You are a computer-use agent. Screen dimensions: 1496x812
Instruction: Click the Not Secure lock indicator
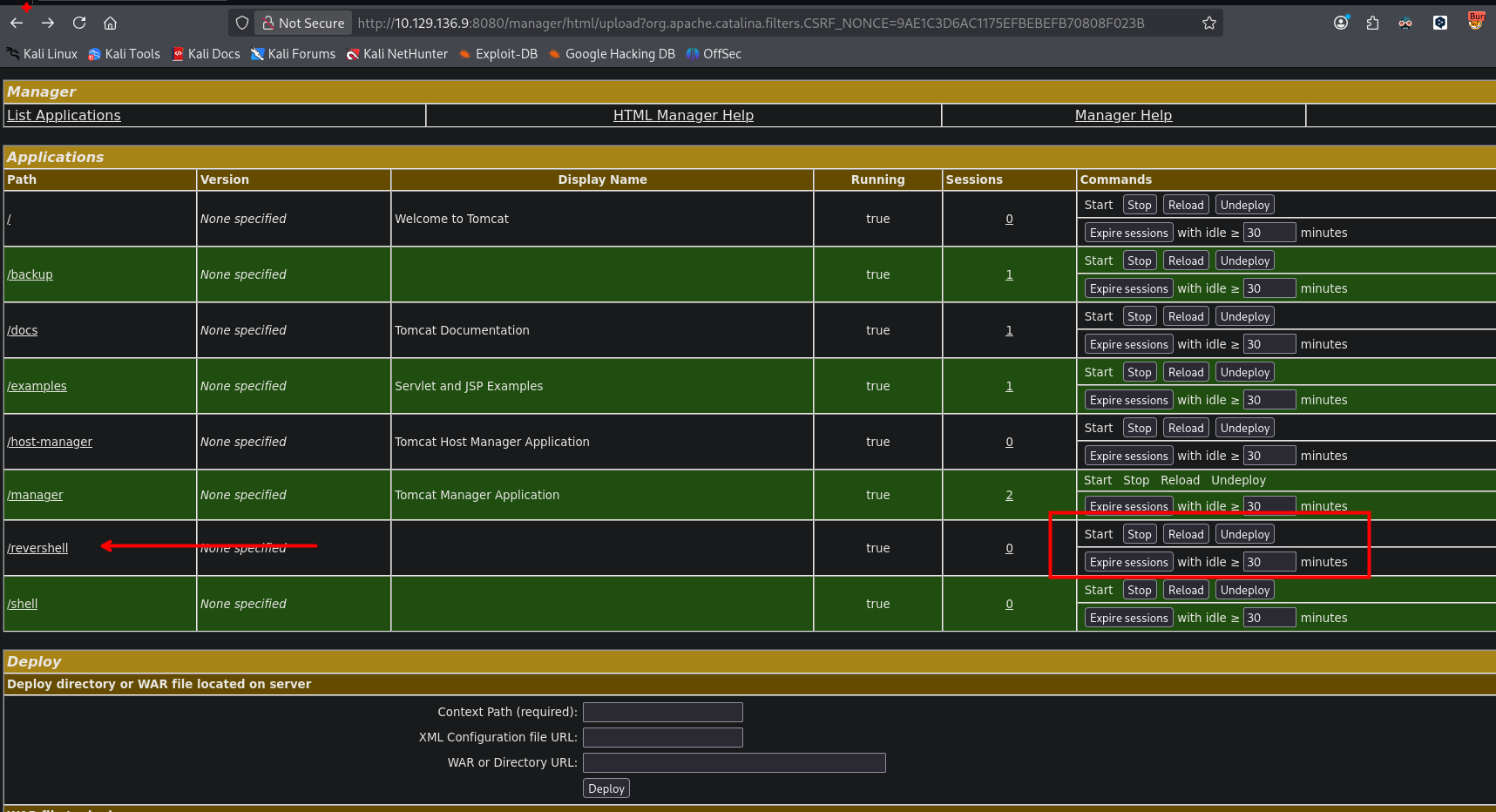point(303,24)
